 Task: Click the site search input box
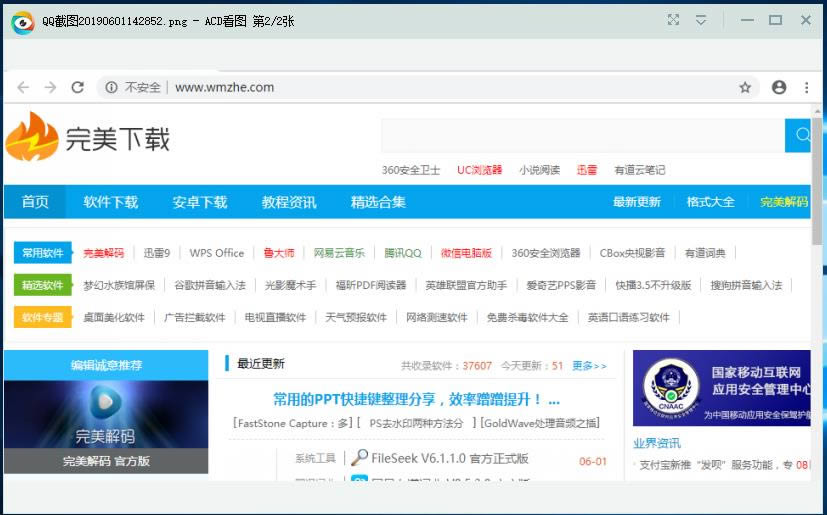click(583, 135)
